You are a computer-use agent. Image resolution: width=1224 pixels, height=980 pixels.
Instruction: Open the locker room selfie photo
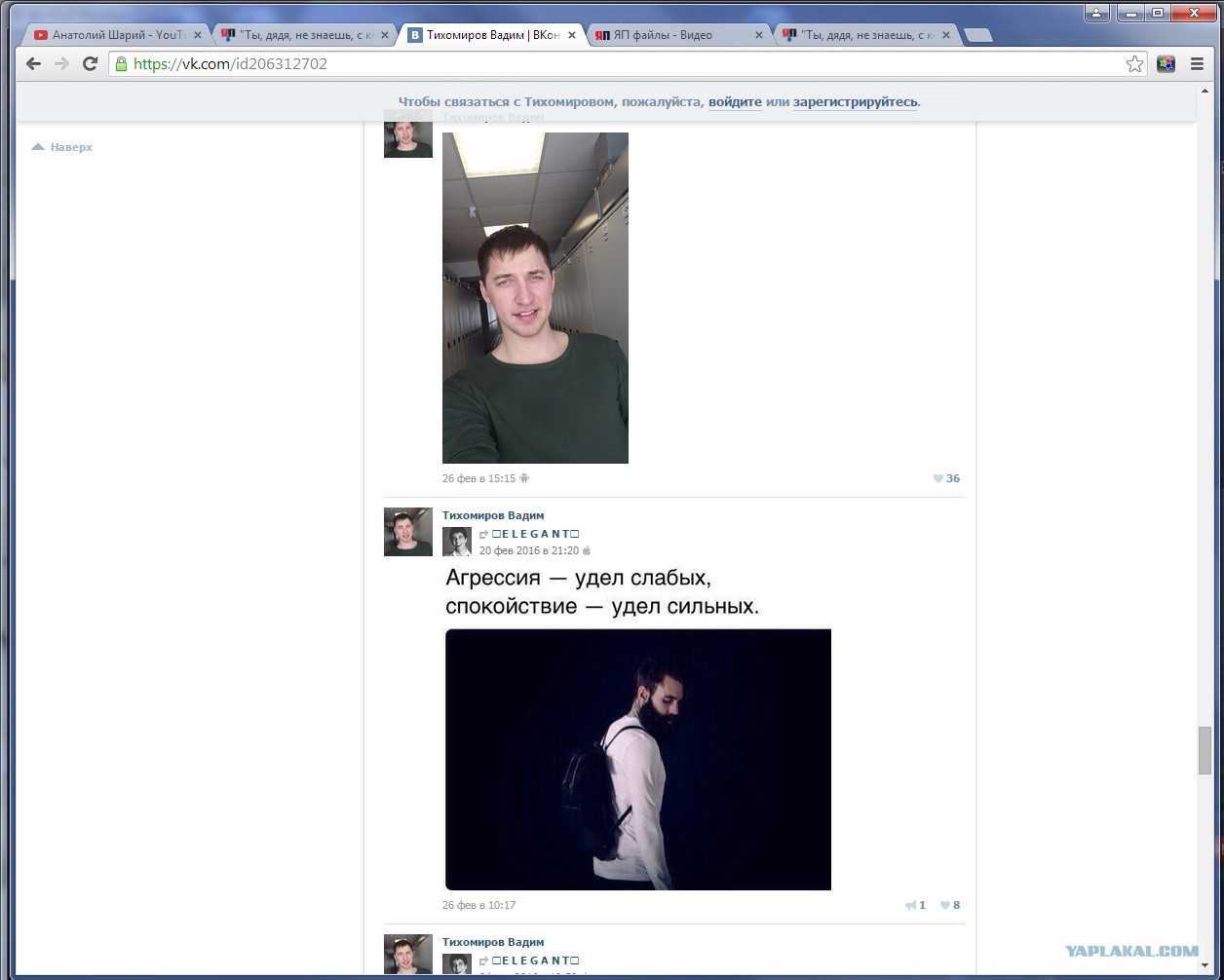(535, 298)
